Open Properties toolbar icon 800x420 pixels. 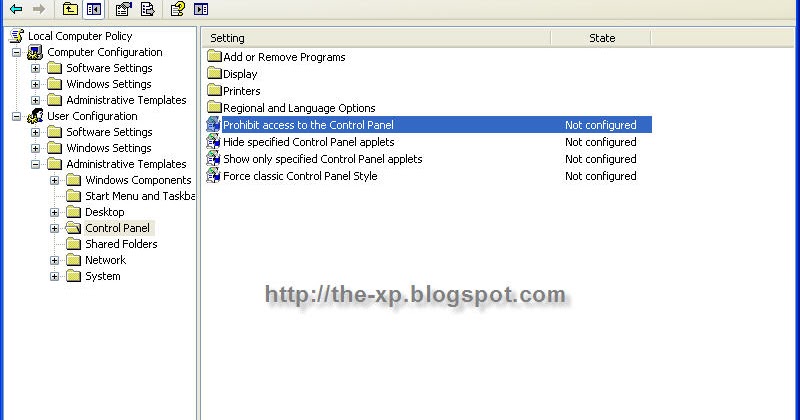pyautogui.click(x=123, y=9)
